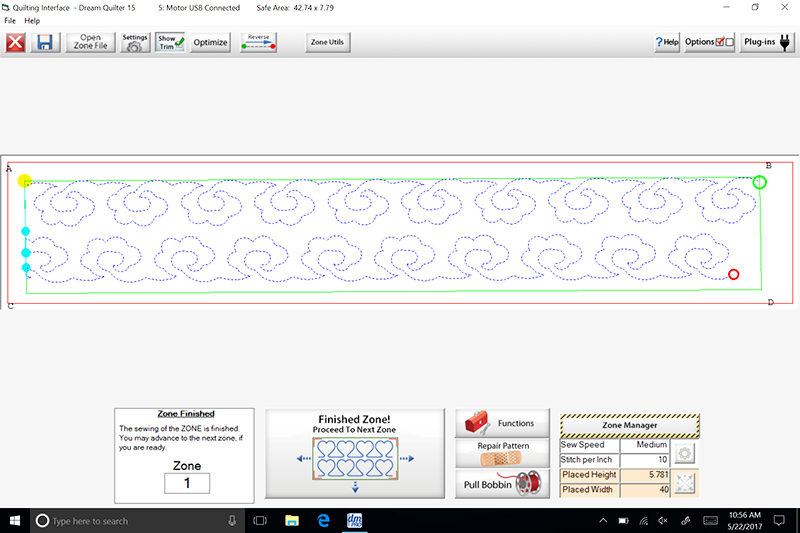Image resolution: width=800 pixels, height=533 pixels.
Task: Click the red X exit icon
Action: [15, 43]
